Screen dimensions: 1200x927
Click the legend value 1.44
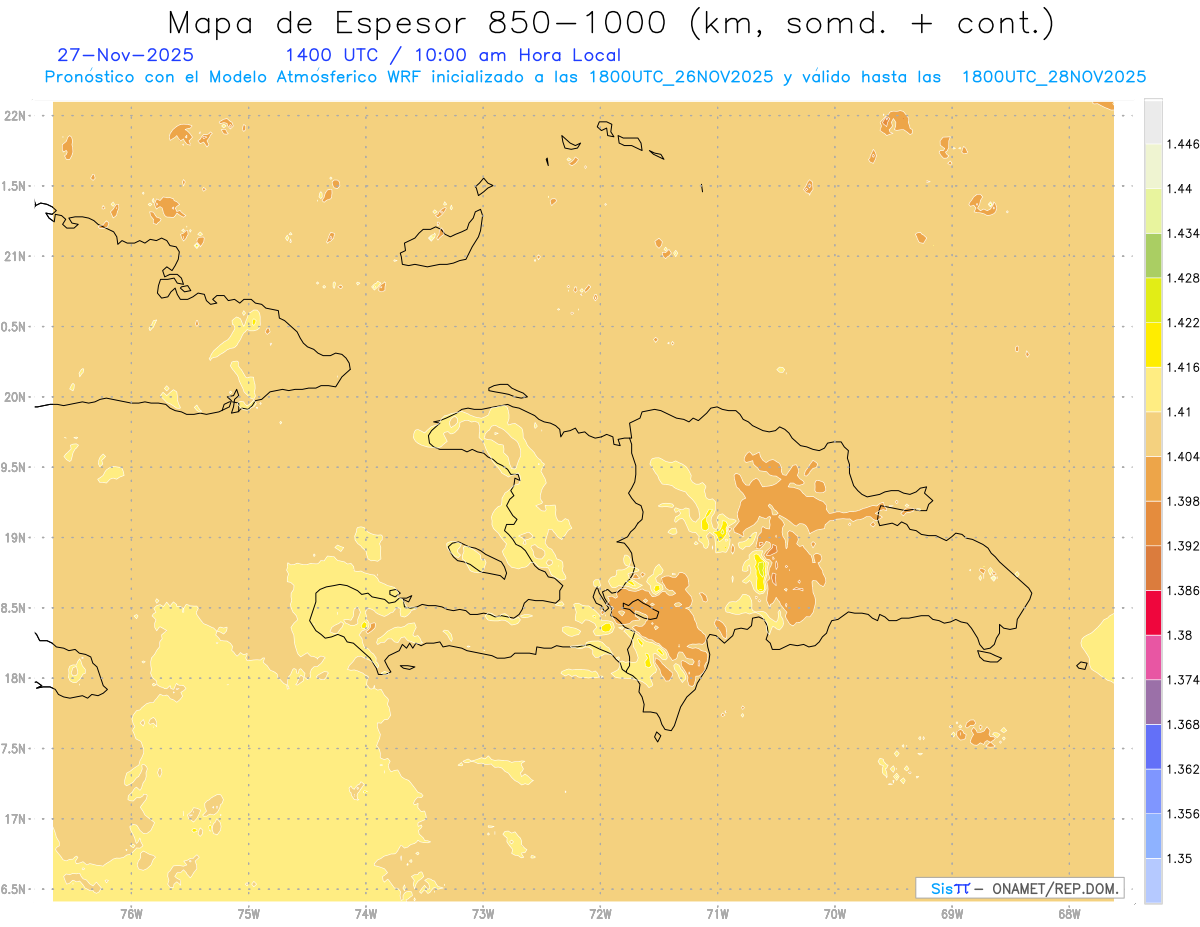[x=1179, y=189]
